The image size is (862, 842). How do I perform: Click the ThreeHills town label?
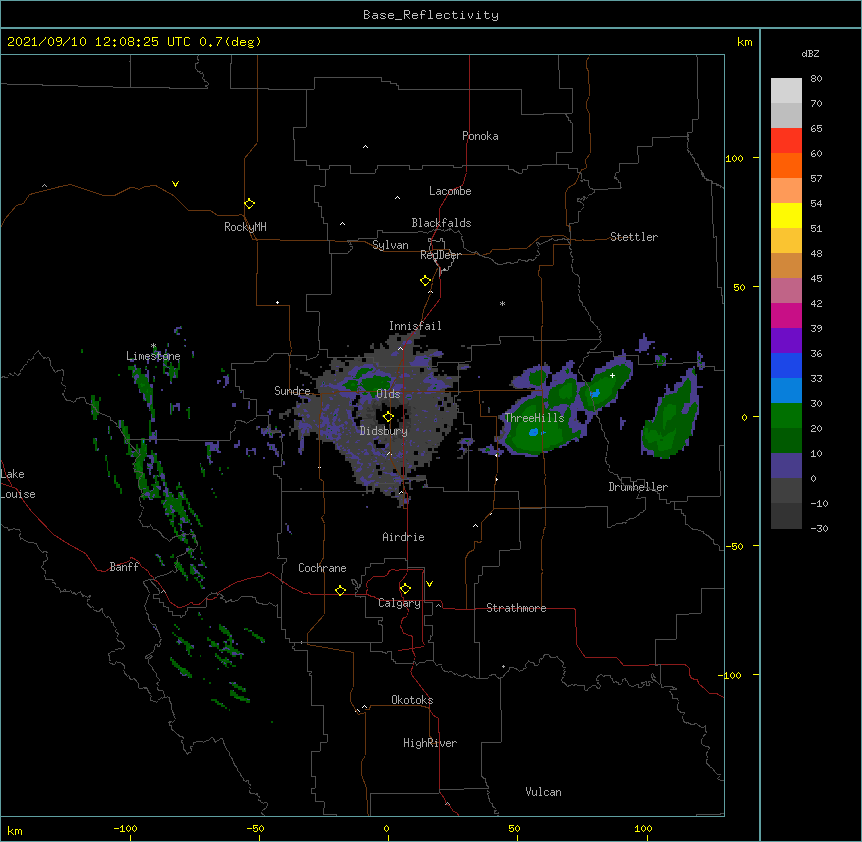point(534,418)
